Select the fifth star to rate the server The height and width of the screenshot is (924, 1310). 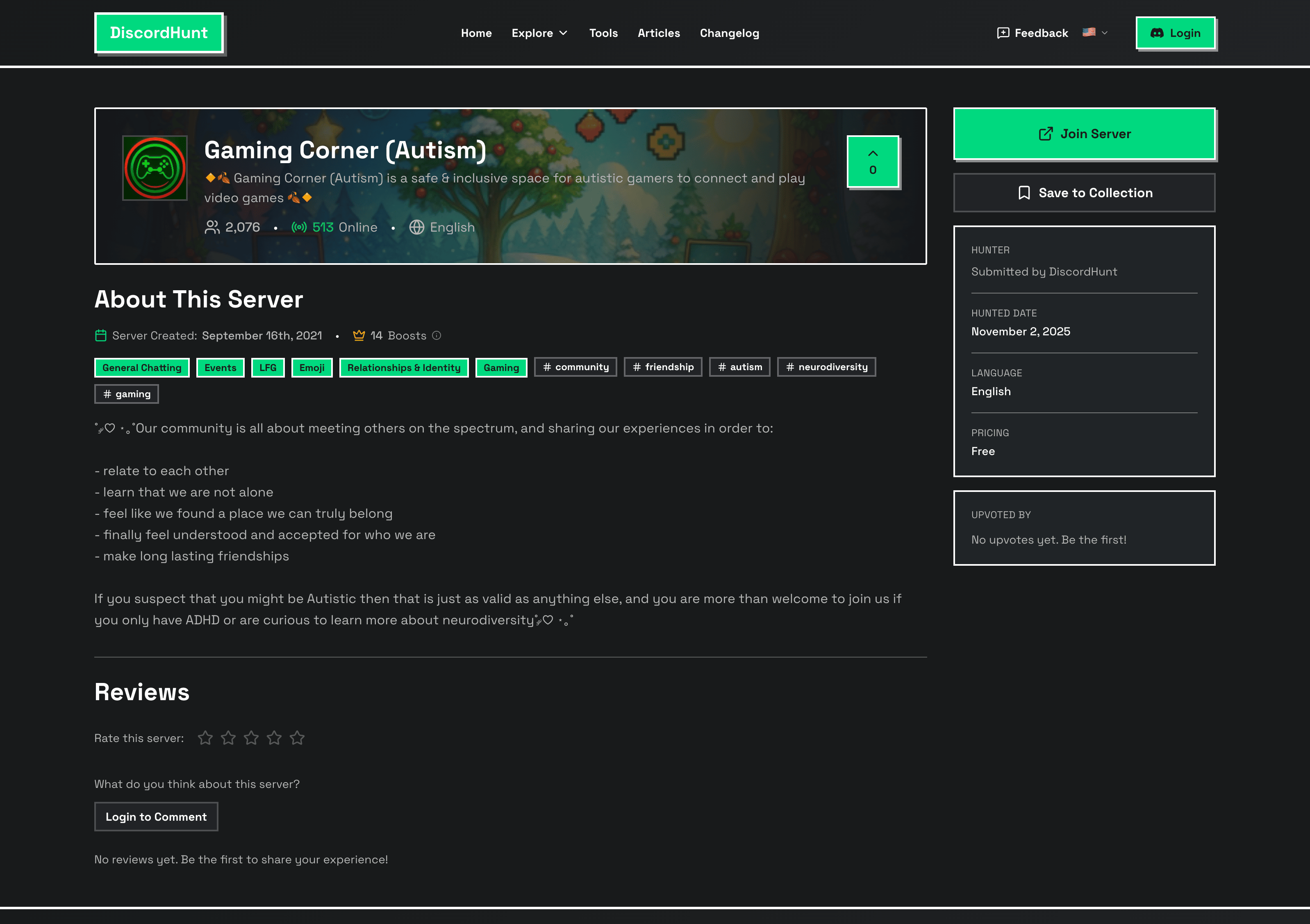pos(297,737)
